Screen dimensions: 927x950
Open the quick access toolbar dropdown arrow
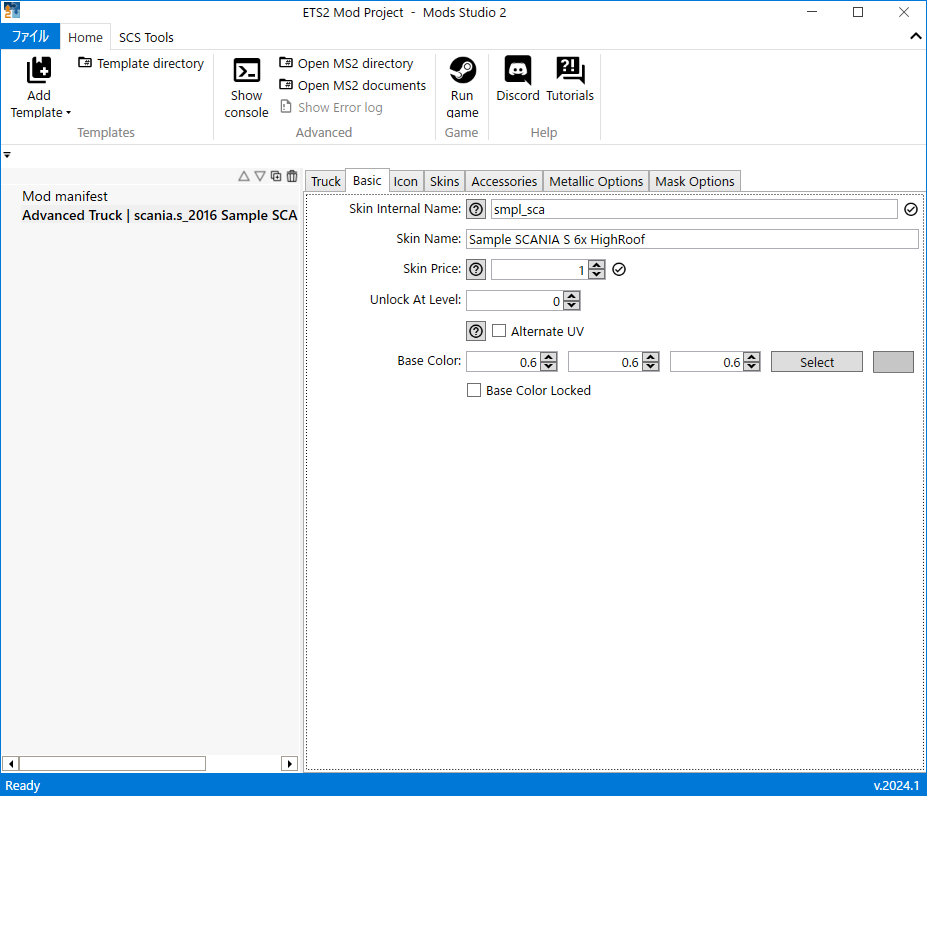(7, 155)
